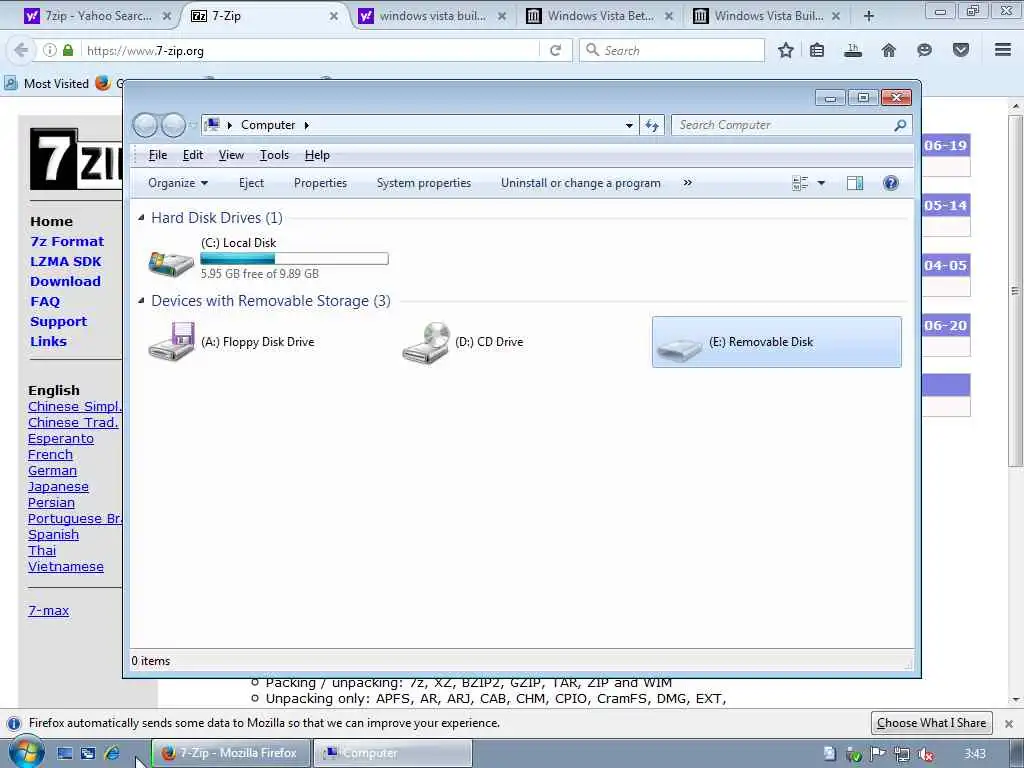Image resolution: width=1024 pixels, height=768 pixels.
Task: Click Choose What I Share button
Action: [x=931, y=723]
